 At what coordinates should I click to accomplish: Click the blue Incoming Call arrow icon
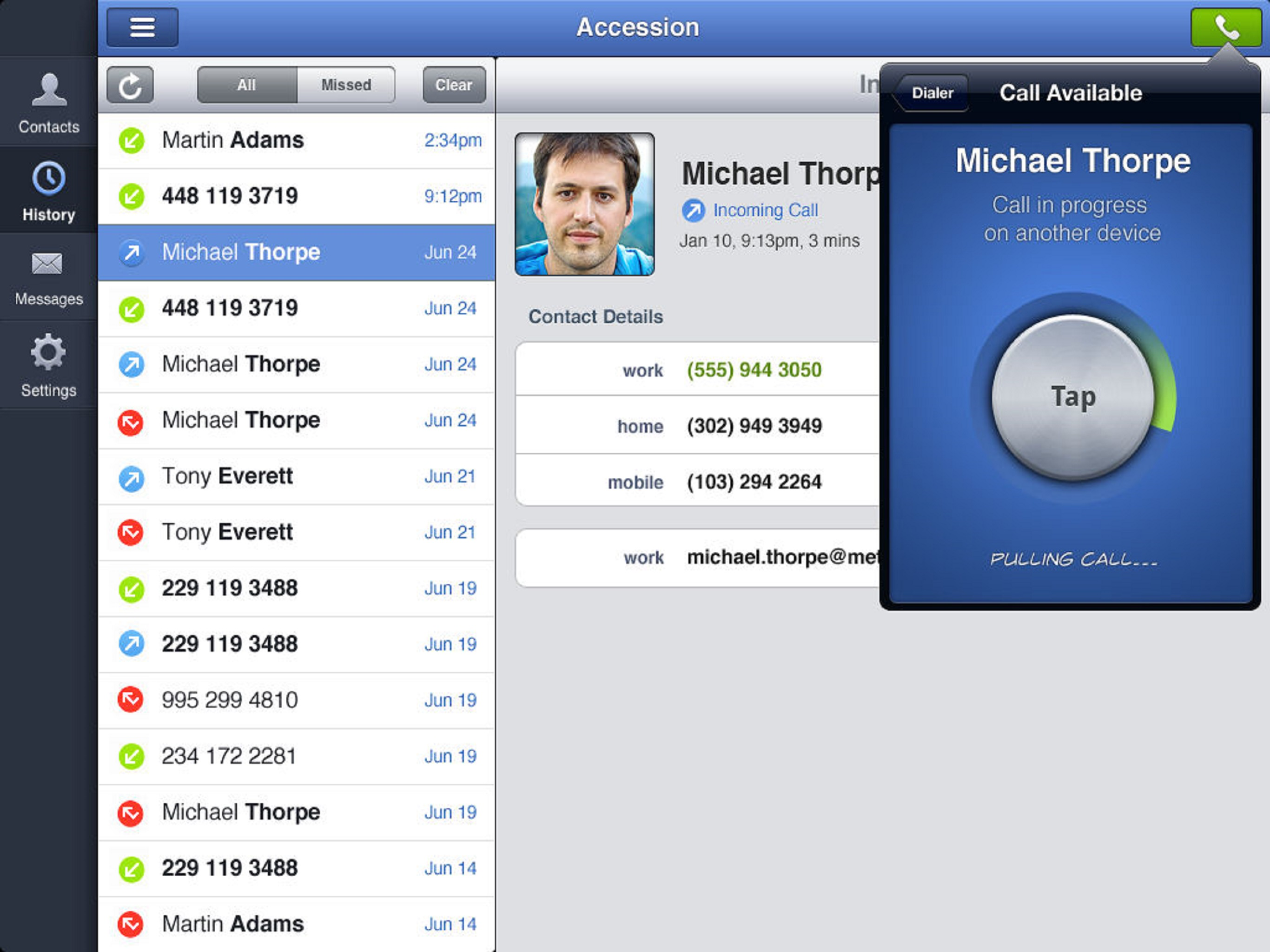694,211
